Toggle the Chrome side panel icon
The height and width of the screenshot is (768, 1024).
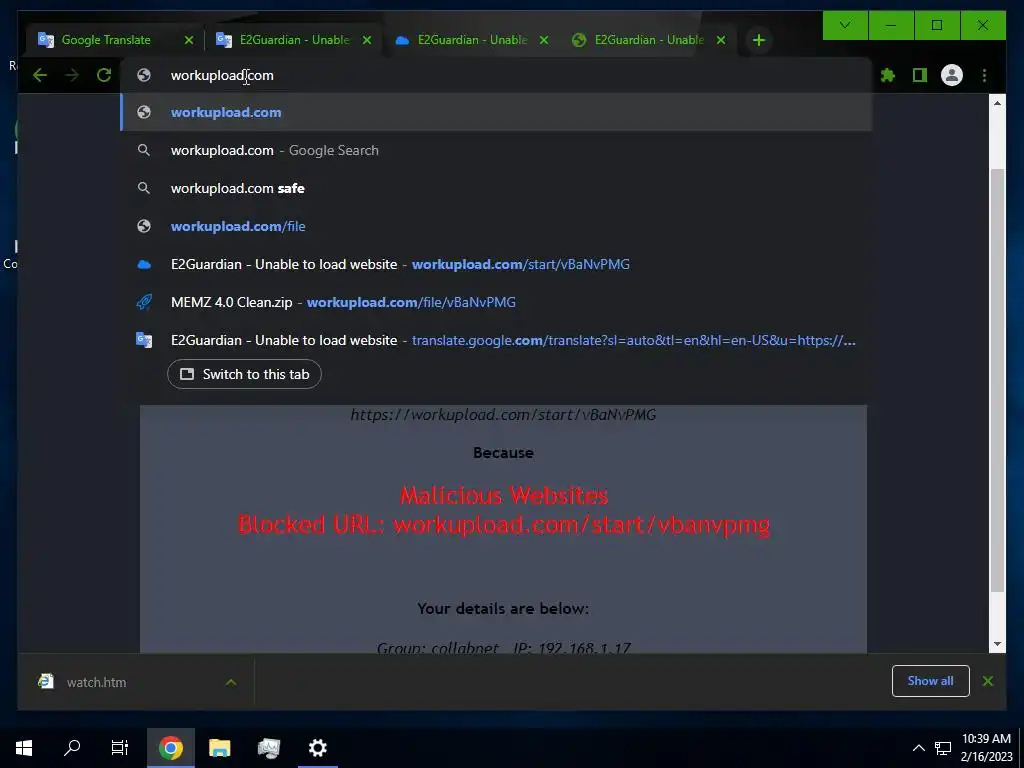[x=920, y=76]
